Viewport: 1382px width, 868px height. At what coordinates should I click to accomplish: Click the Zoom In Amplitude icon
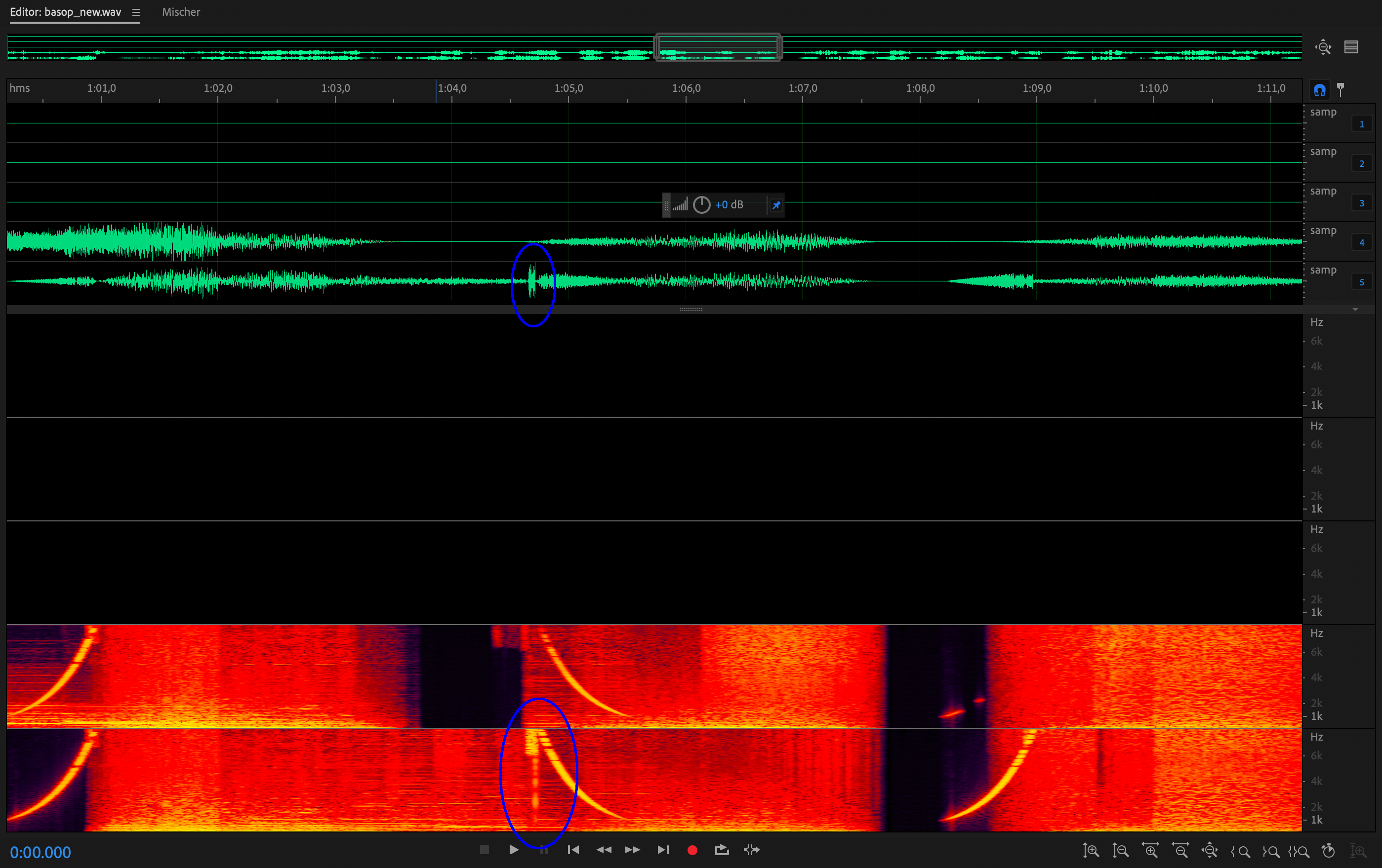(x=1091, y=850)
